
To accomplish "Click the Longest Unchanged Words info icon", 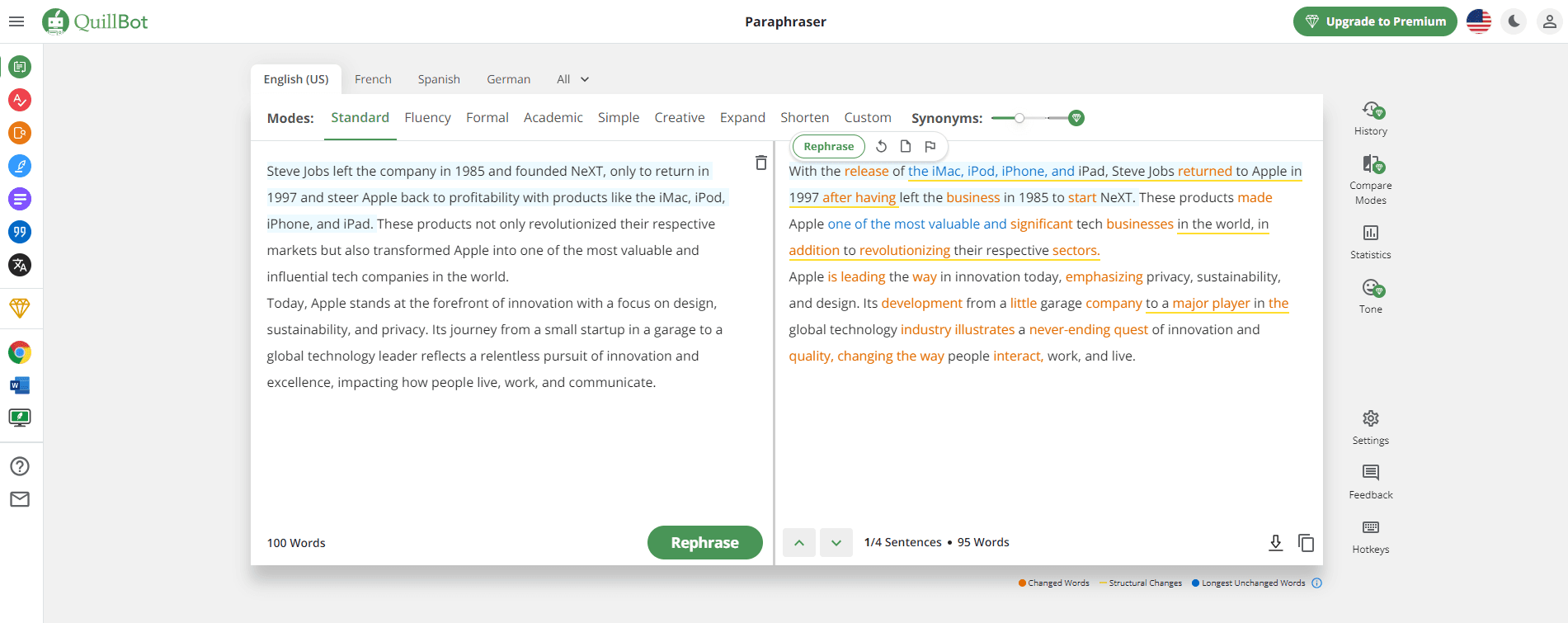I will point(1316,583).
